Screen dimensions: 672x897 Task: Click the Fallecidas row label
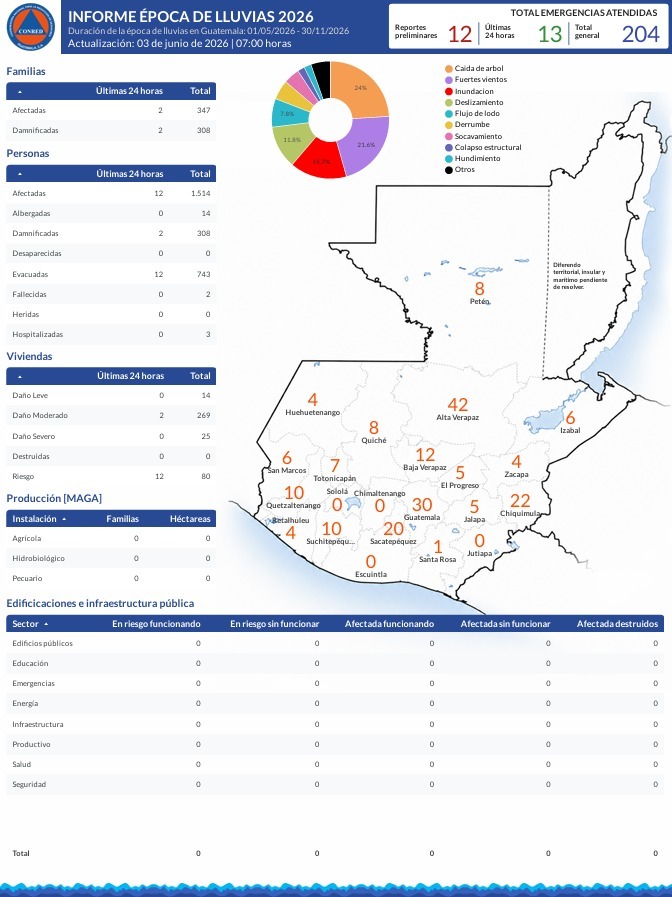point(30,295)
